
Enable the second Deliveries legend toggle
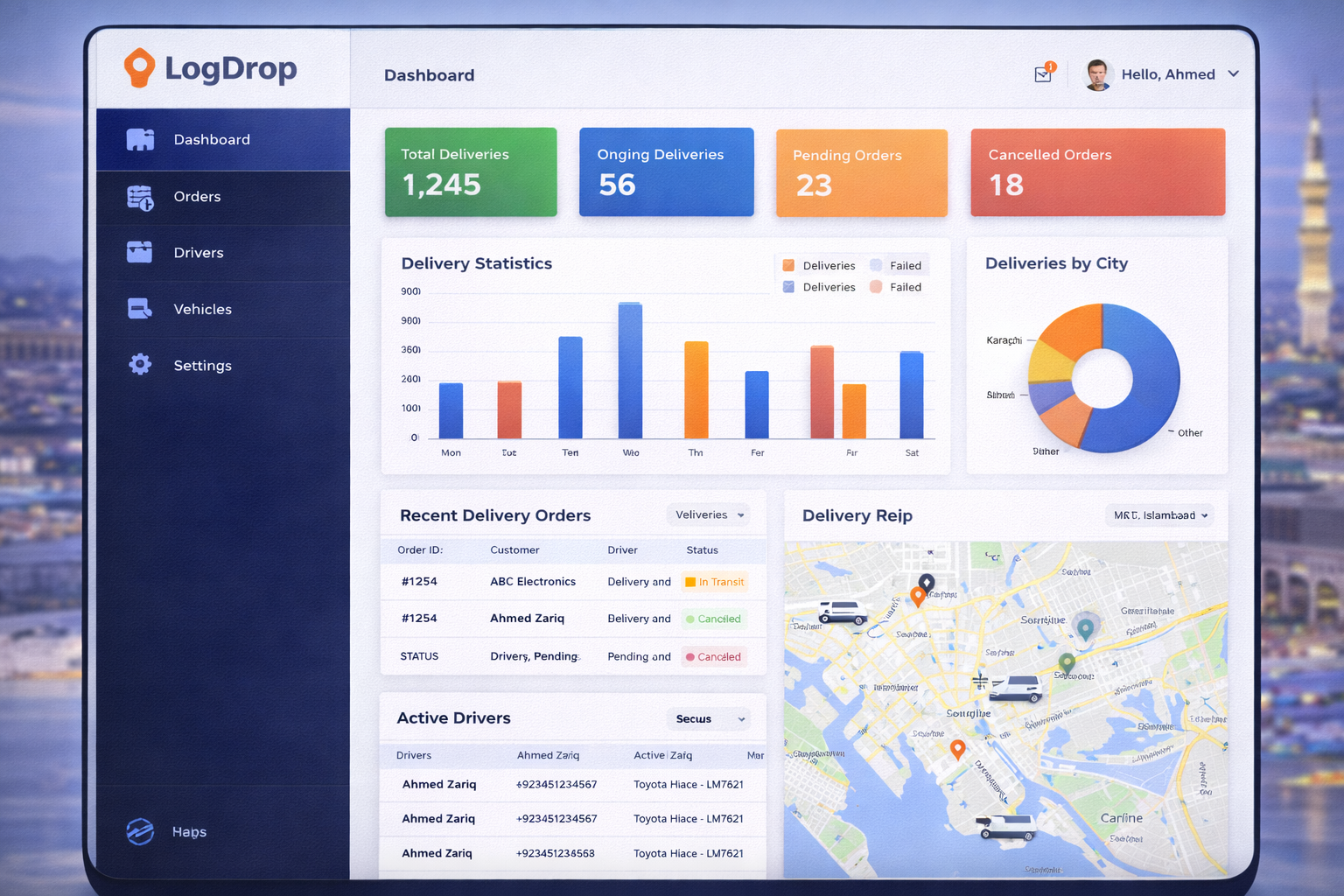pyautogui.click(x=787, y=286)
